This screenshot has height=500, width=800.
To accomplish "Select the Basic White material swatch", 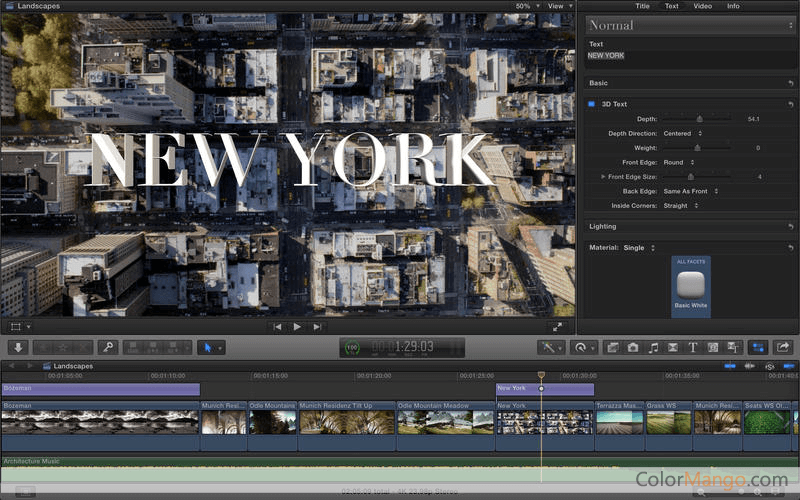I will point(691,286).
